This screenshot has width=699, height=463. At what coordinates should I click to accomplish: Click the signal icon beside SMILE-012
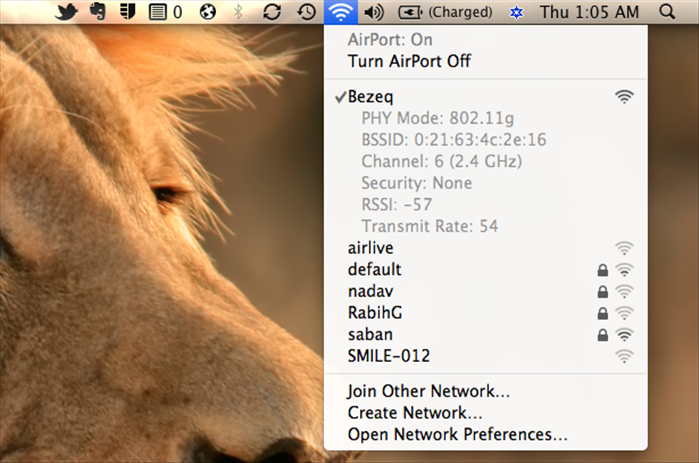pos(624,356)
